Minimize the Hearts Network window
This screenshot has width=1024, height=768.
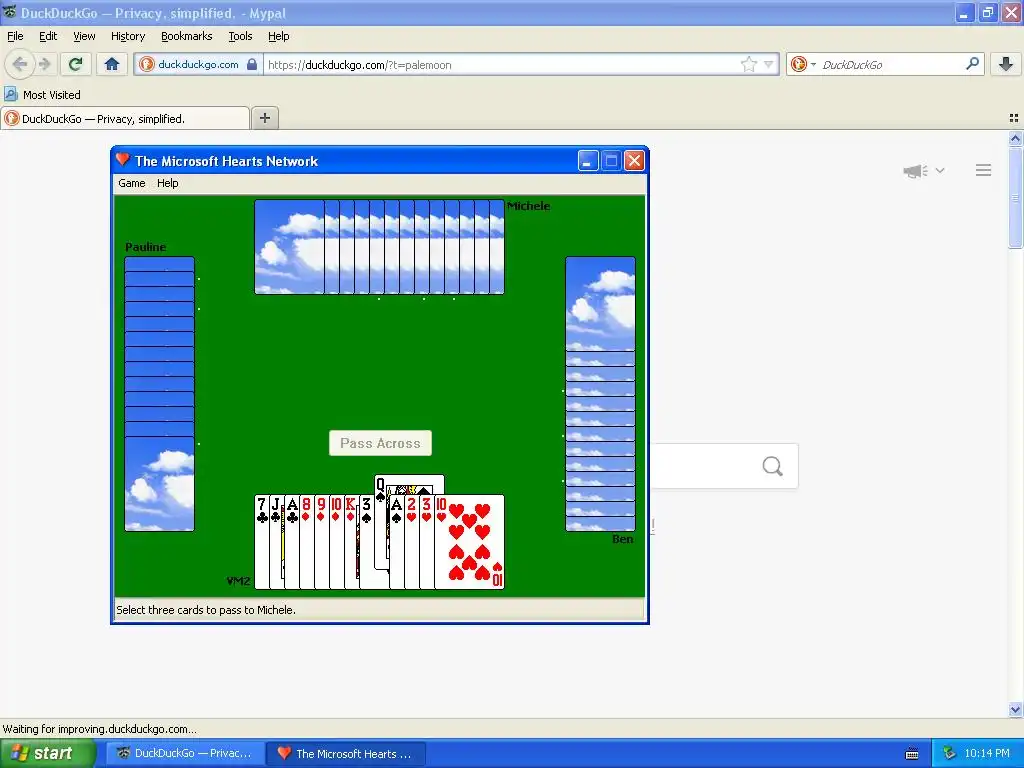coord(588,161)
